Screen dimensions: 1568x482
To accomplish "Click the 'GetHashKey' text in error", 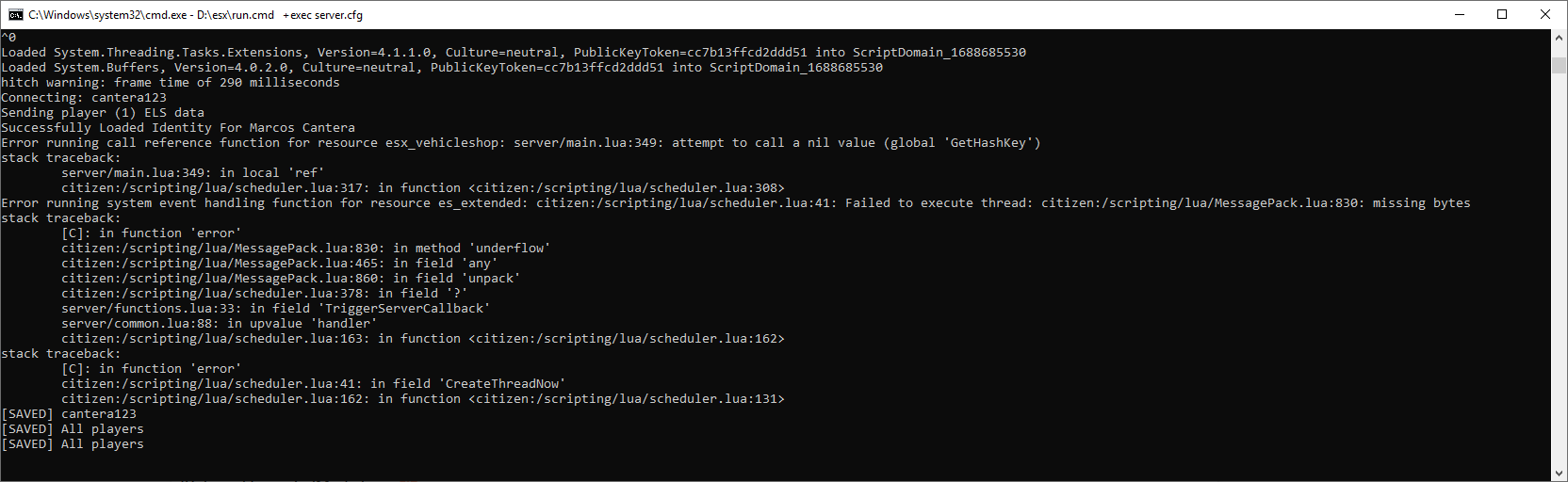I will click(x=988, y=143).
